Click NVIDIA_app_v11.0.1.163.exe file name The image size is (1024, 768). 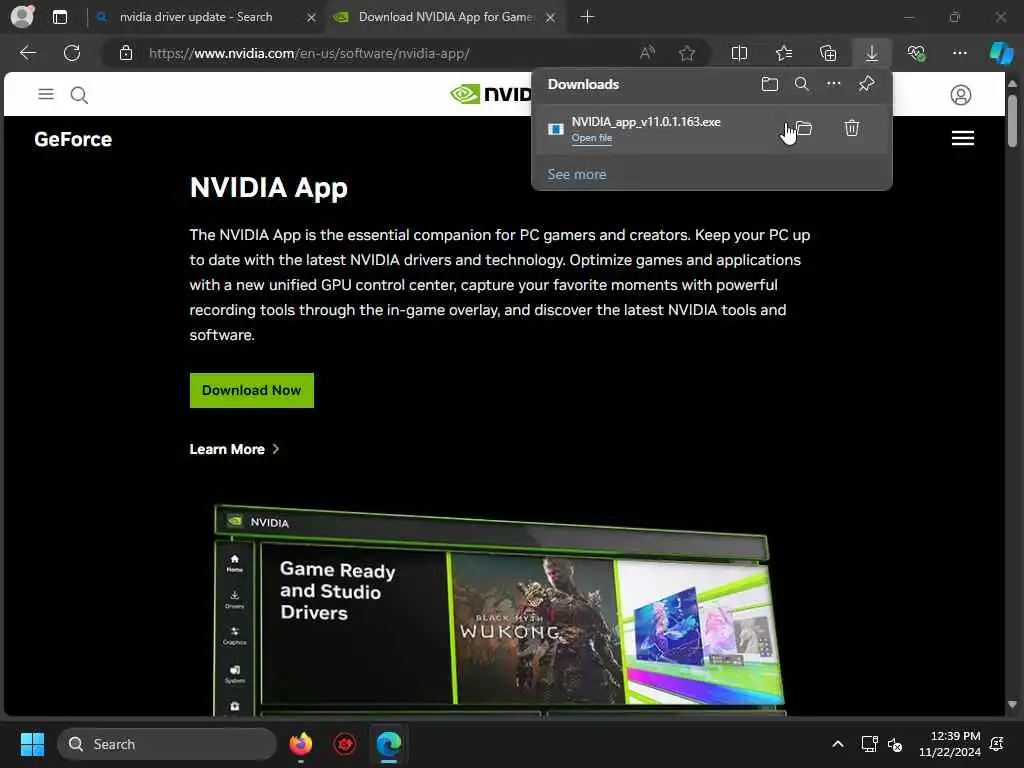tap(646, 121)
